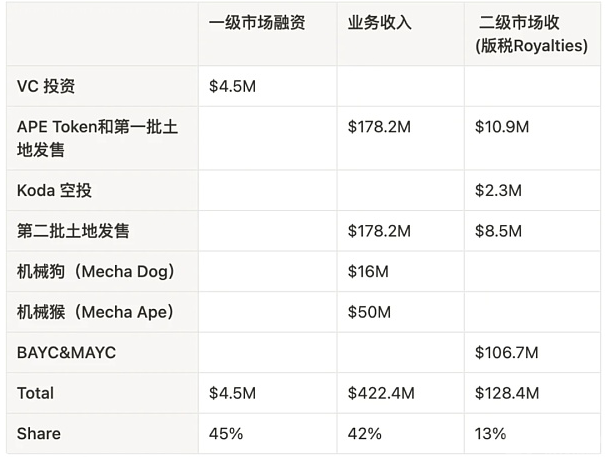
Task: Select the 机械猴 Mecha Ape row label
Action: click(95, 312)
